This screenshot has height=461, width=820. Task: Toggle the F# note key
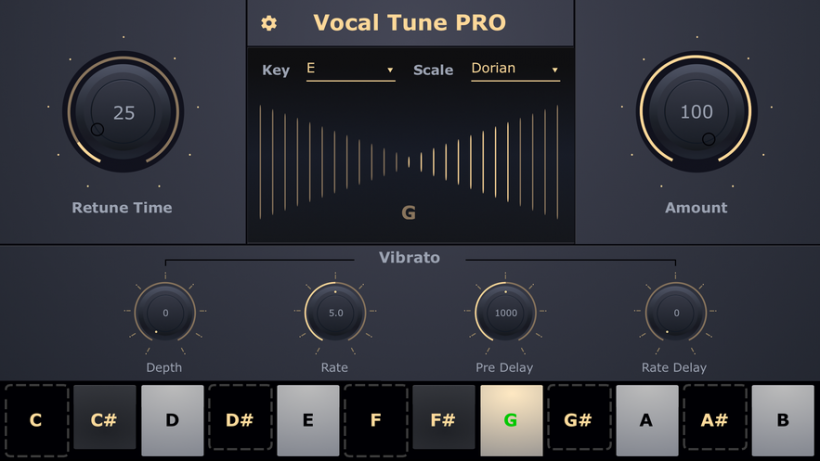tap(443, 420)
